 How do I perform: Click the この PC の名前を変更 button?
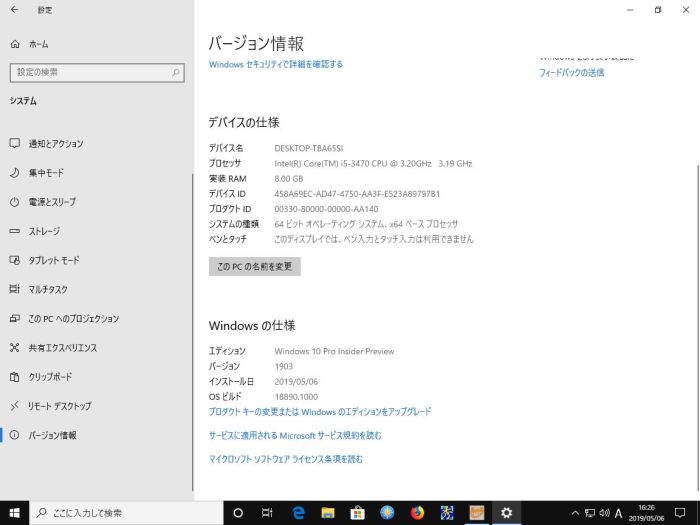254,267
